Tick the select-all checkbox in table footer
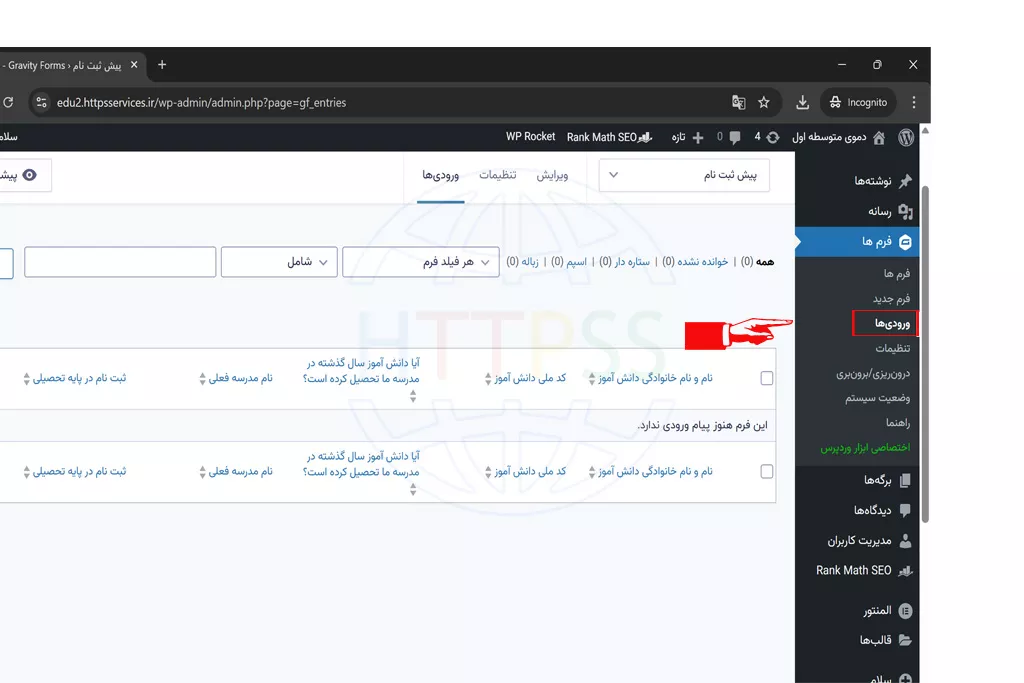The image size is (1024, 683). 767,471
